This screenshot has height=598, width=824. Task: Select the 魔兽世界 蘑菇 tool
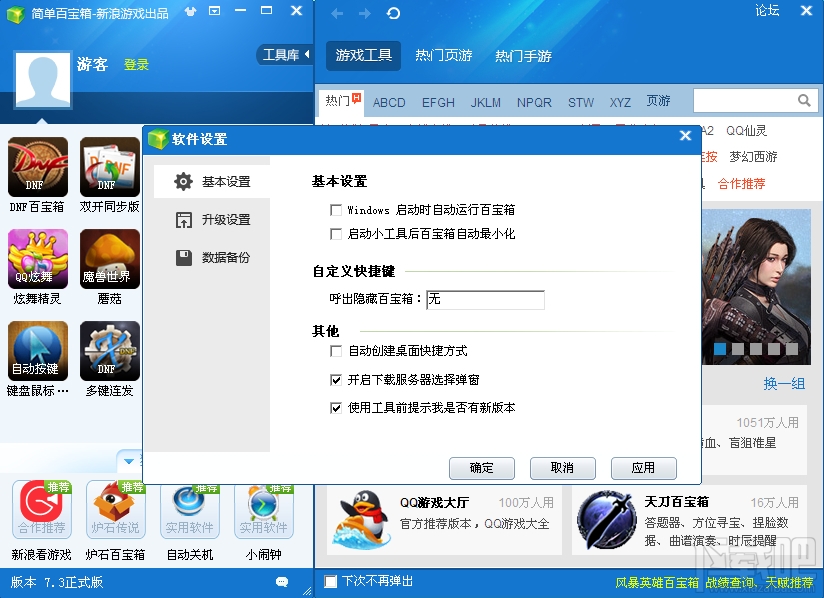click(x=109, y=257)
